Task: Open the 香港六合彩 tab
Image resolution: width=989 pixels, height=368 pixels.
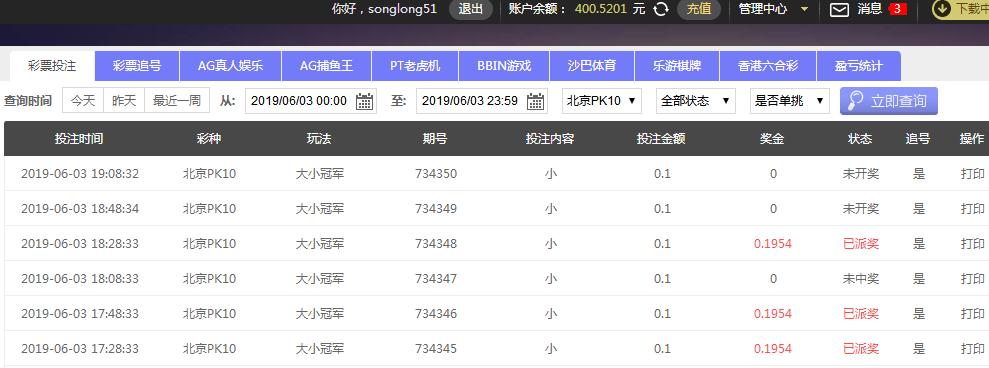Action: [x=768, y=66]
